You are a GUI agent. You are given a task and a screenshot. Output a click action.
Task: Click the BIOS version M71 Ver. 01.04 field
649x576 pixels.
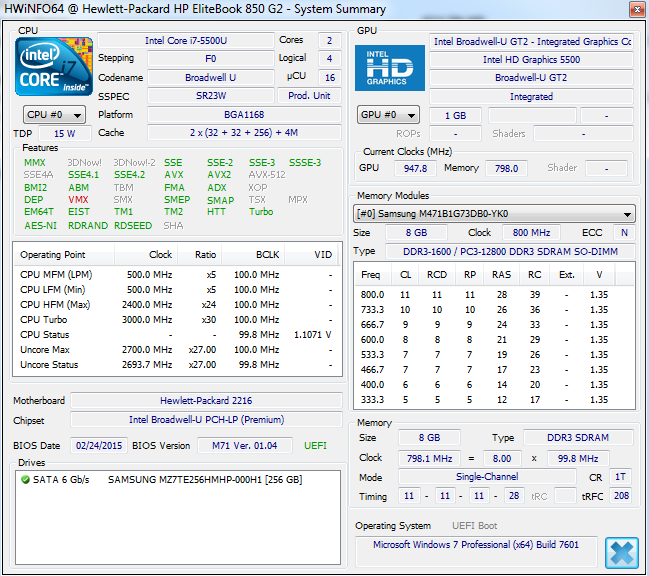point(245,446)
